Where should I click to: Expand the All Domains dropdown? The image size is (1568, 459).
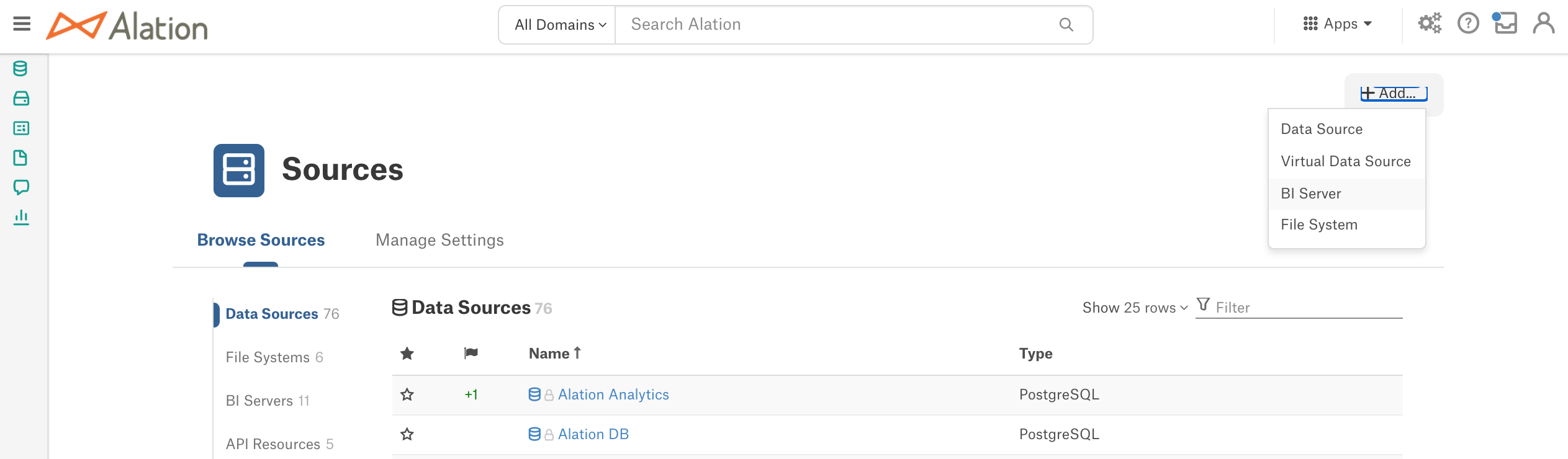pos(560,25)
